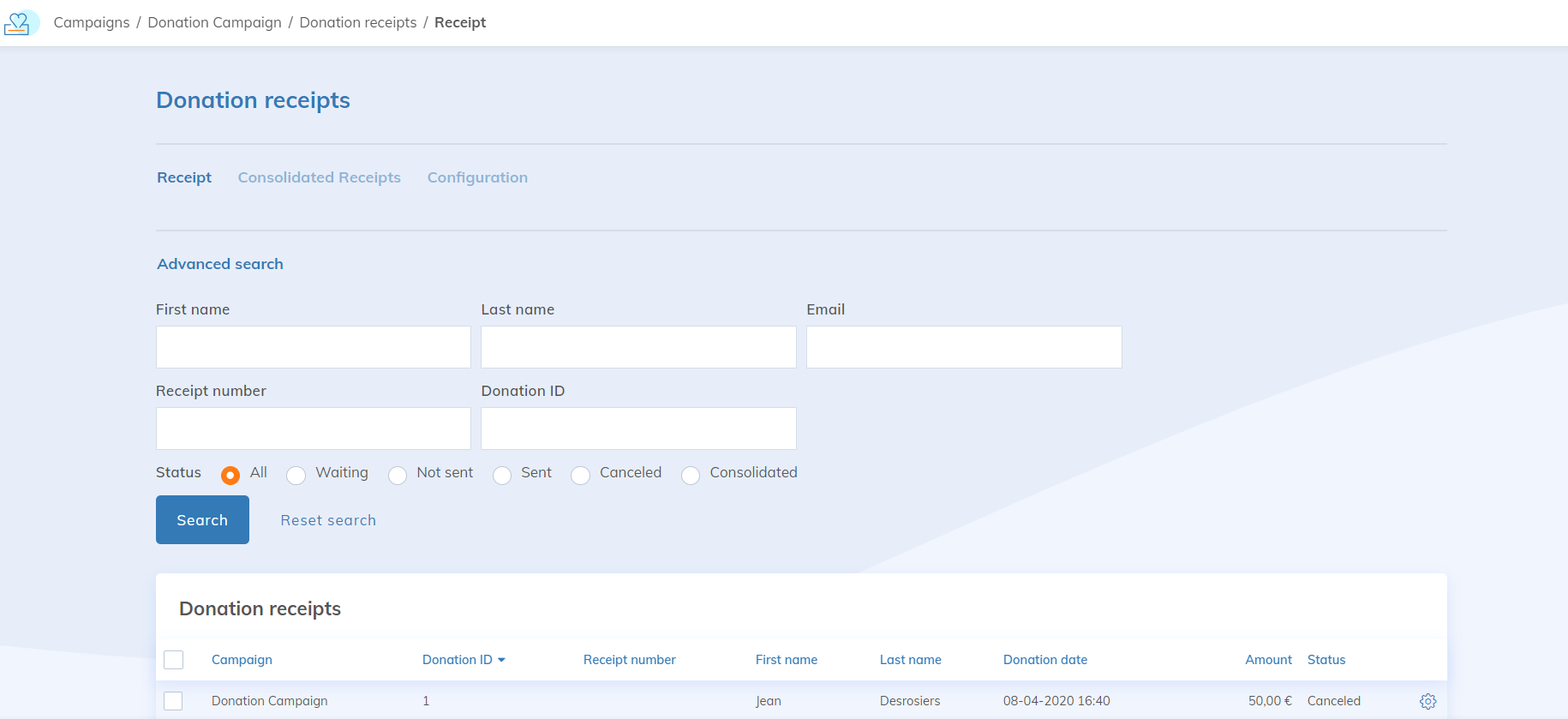Go to Campaigns in the breadcrumb

[x=92, y=22]
